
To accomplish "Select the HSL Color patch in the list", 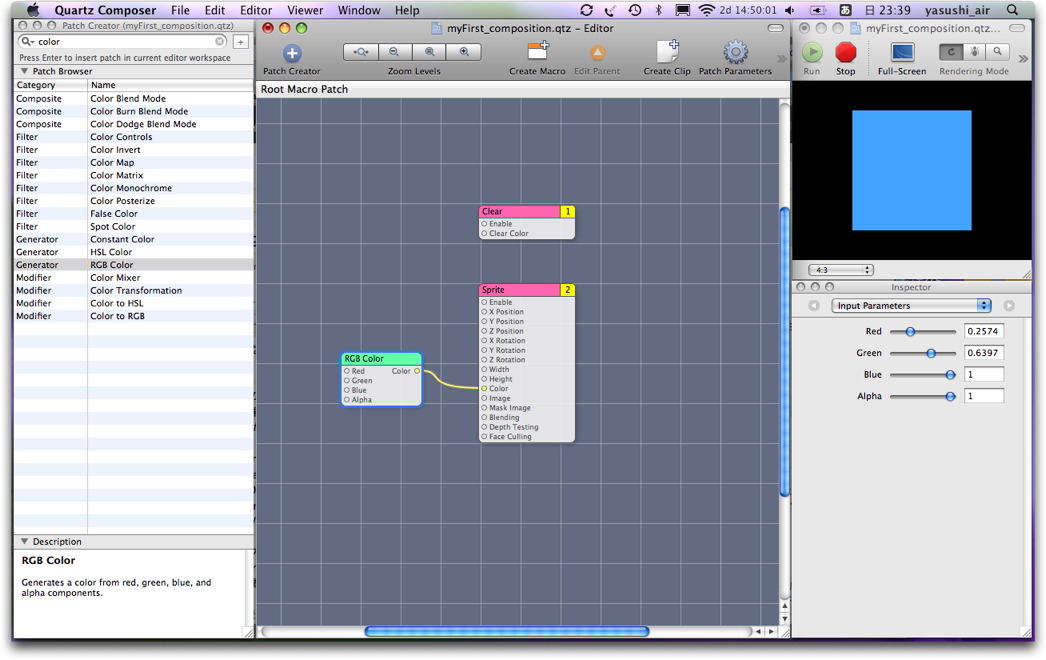I will pos(111,252).
